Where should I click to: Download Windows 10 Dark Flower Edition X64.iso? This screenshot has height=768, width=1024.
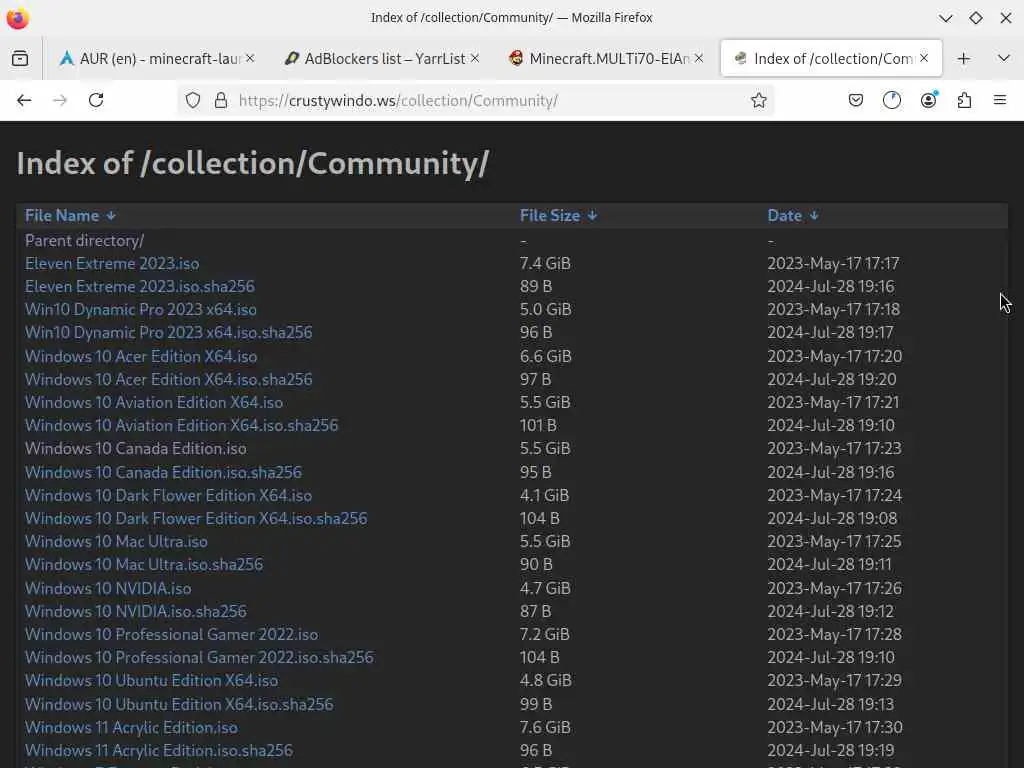coord(168,496)
